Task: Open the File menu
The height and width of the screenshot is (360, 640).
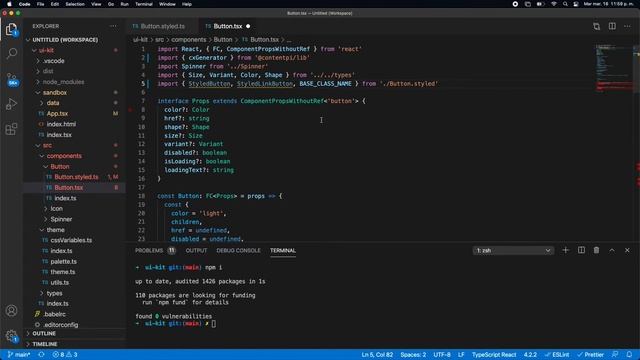Action: click(40, 4)
